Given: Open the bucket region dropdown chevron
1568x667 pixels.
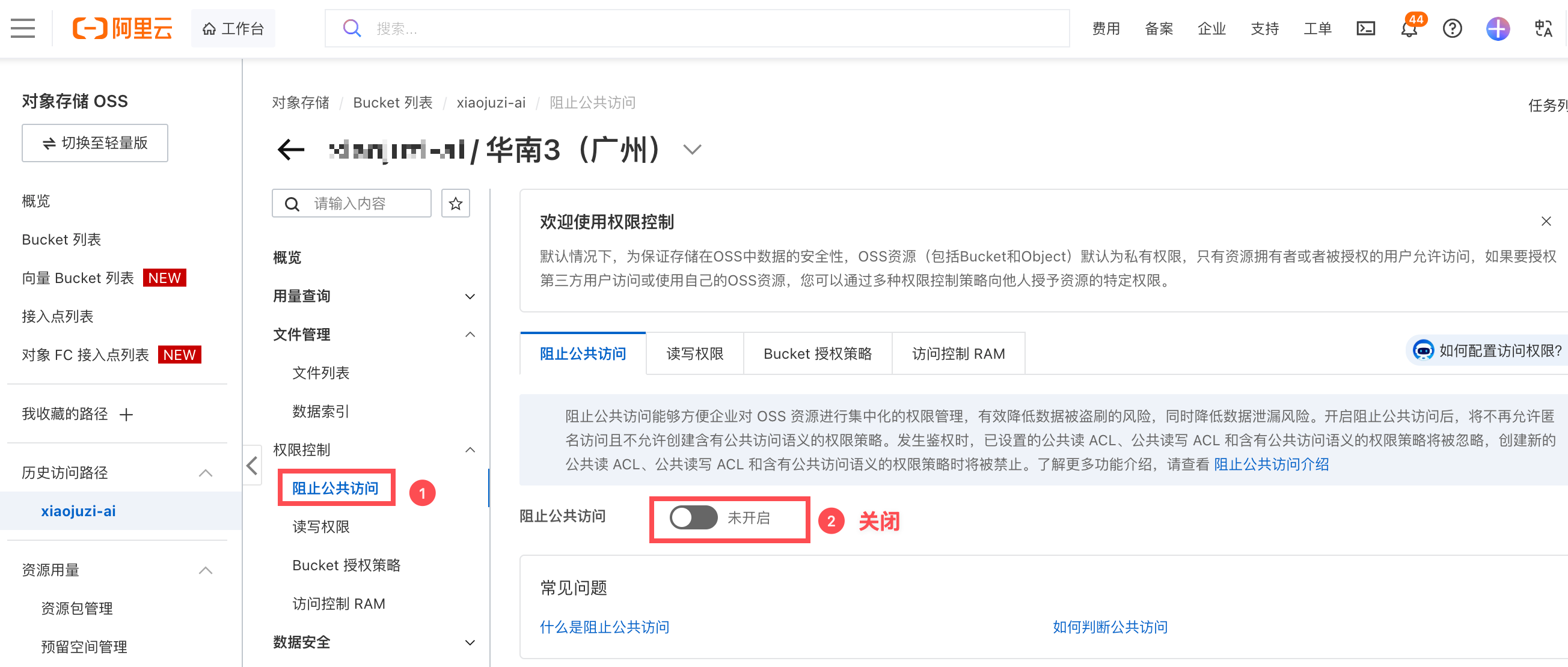Looking at the screenshot, I should click(693, 149).
